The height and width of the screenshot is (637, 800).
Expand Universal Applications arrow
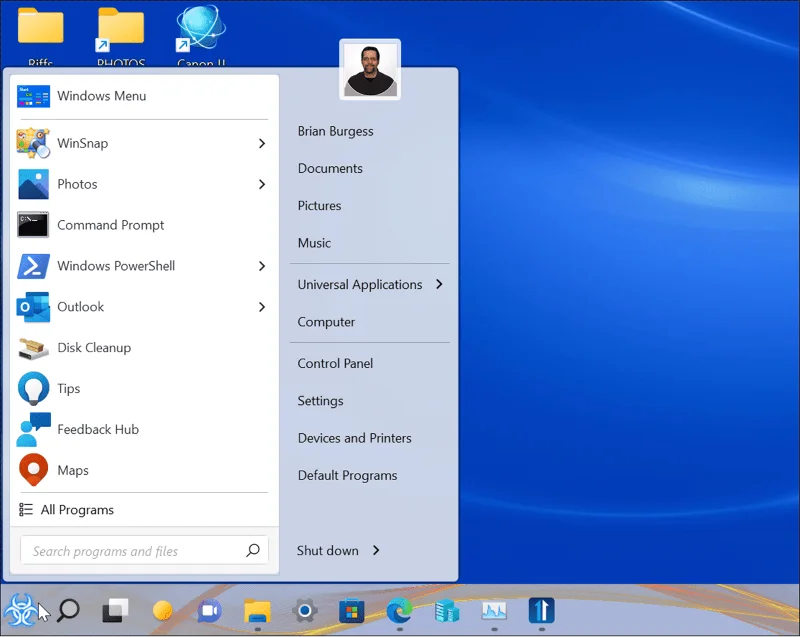click(x=439, y=284)
